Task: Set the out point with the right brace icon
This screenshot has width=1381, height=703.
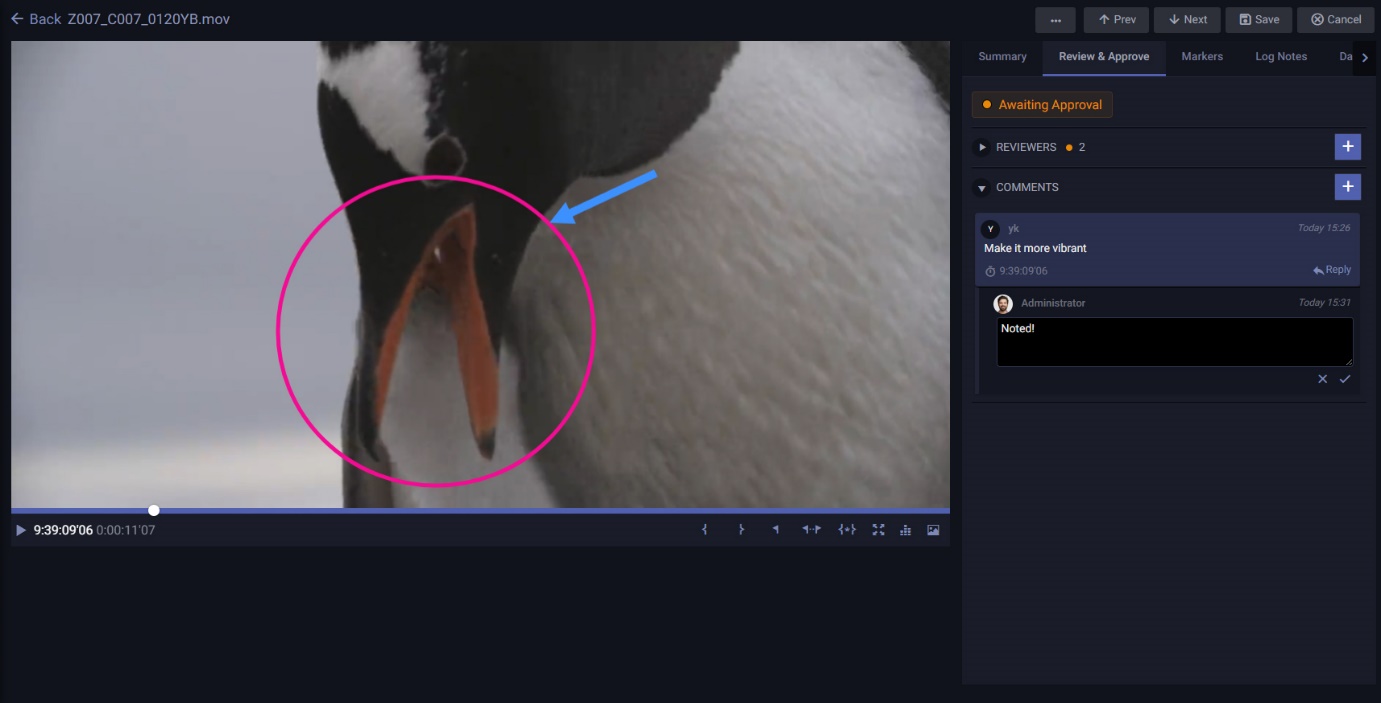Action: click(741, 530)
